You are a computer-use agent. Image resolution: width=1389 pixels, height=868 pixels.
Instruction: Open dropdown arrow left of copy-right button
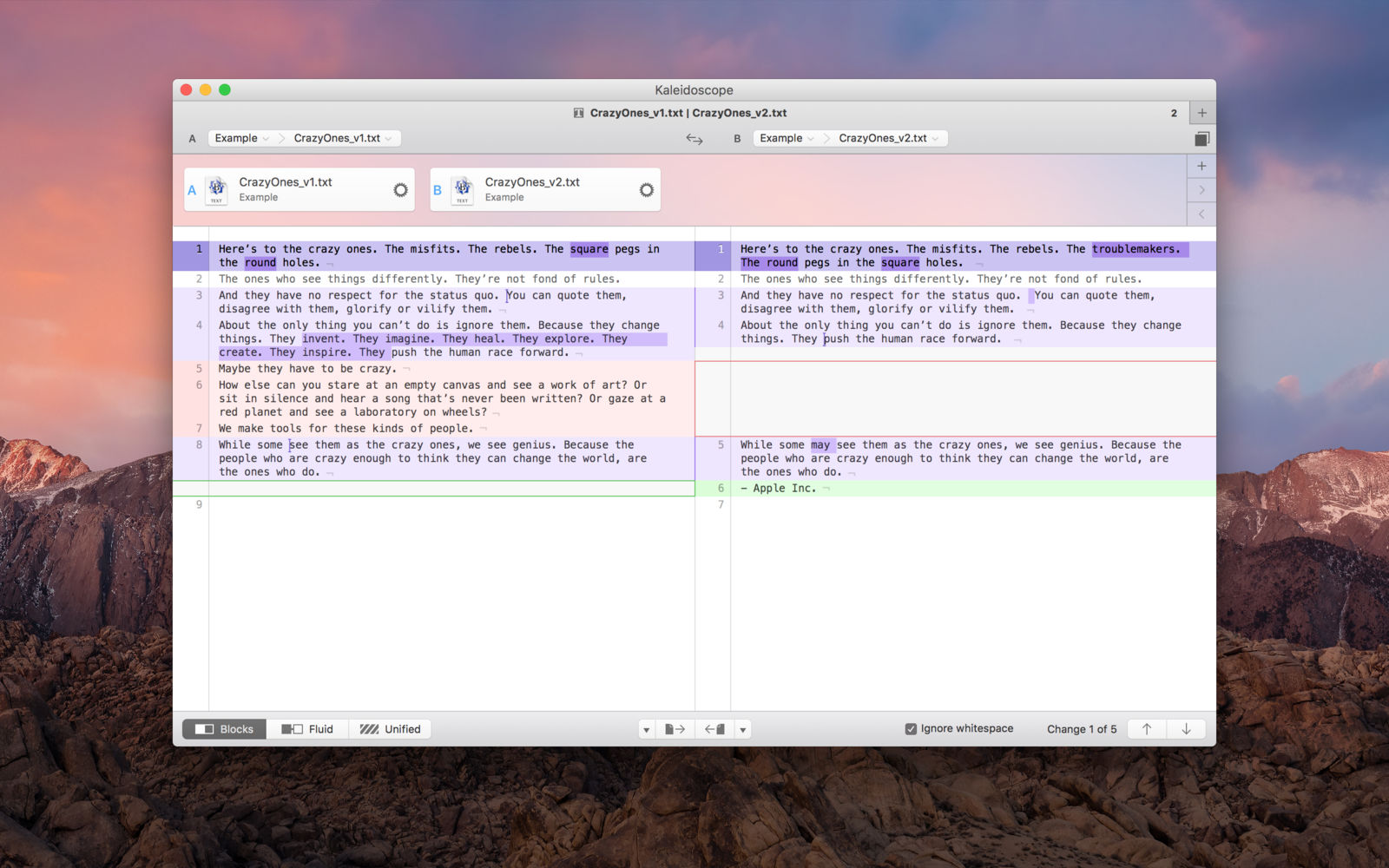tap(646, 729)
